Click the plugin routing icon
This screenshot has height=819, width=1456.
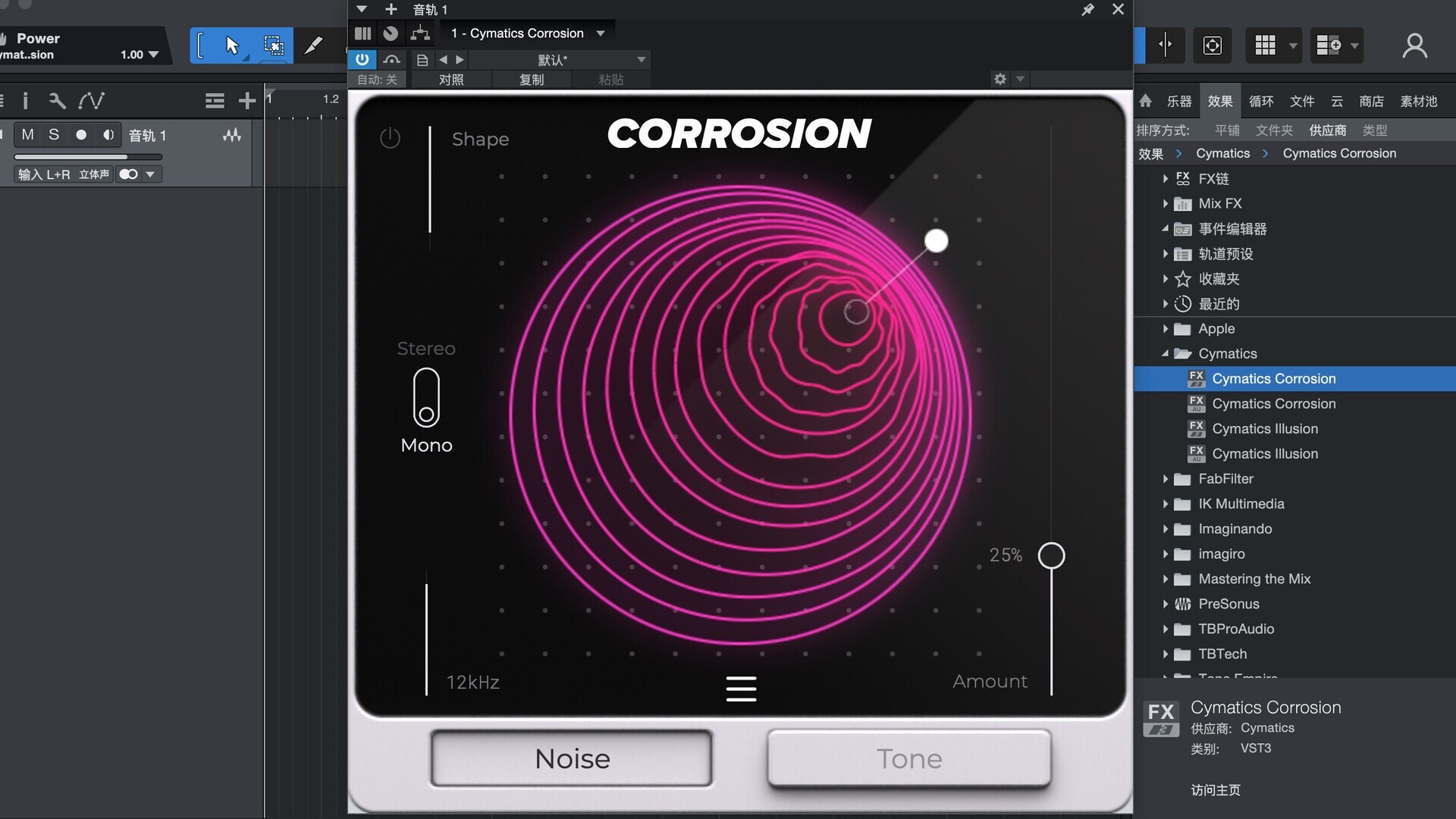pos(391,33)
